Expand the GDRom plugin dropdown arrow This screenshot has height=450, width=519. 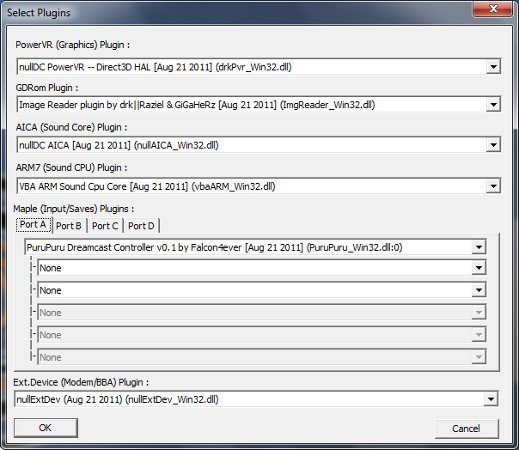[493, 105]
